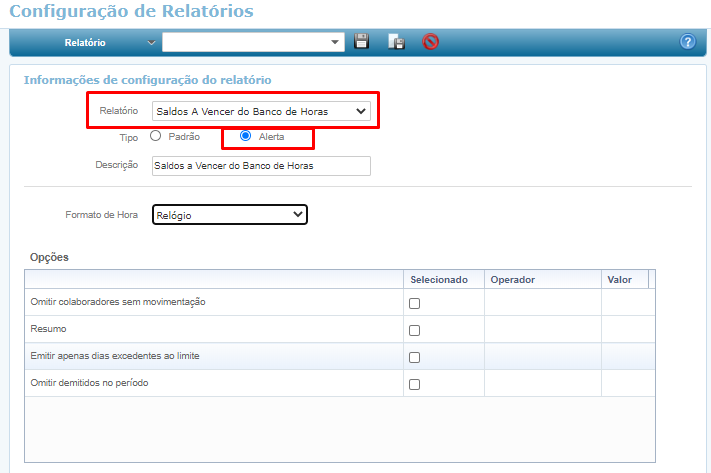
Task: Open the Formato de Hora dropdown
Action: 229,214
